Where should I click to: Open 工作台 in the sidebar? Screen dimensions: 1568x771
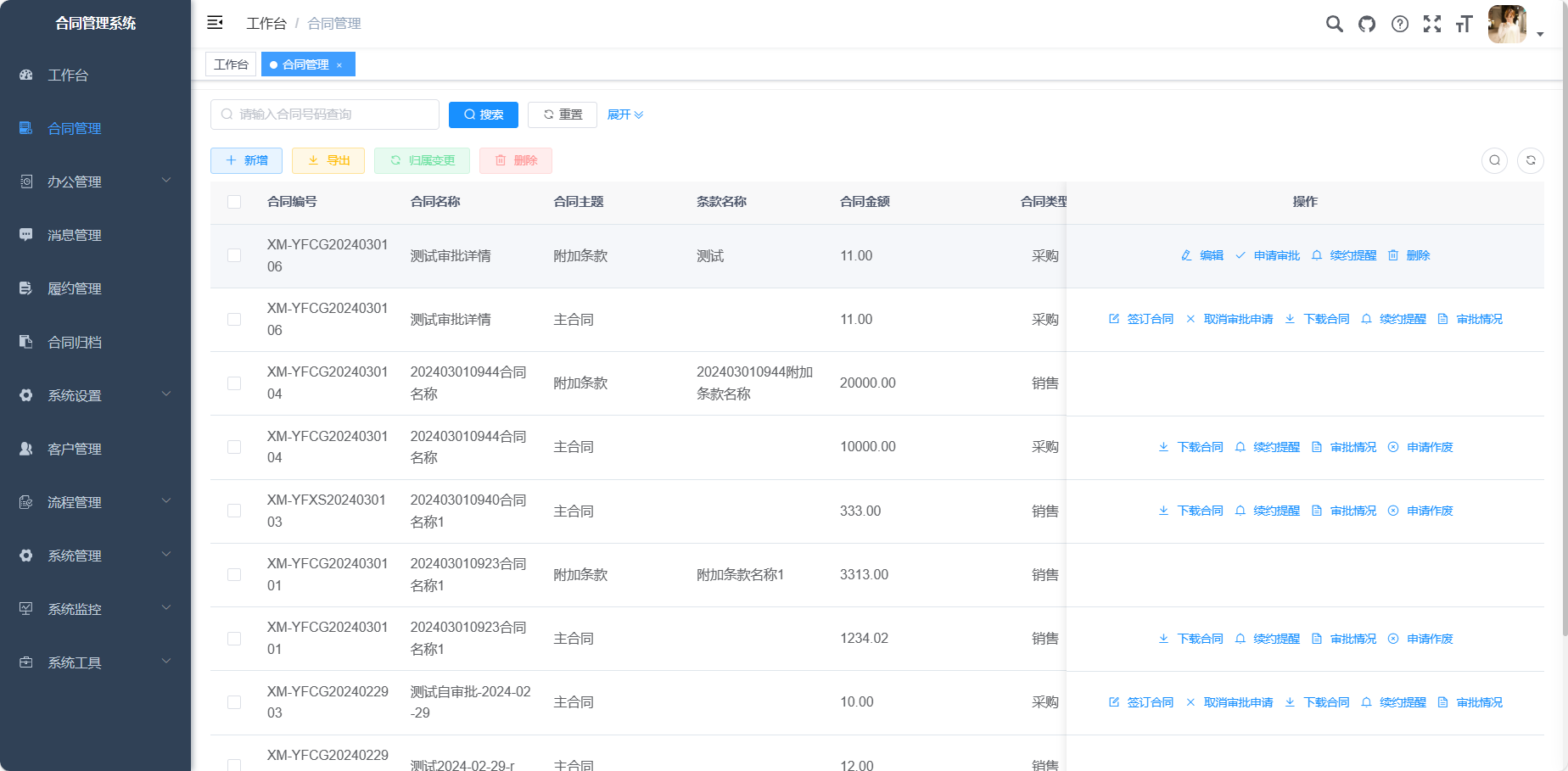tap(95, 75)
